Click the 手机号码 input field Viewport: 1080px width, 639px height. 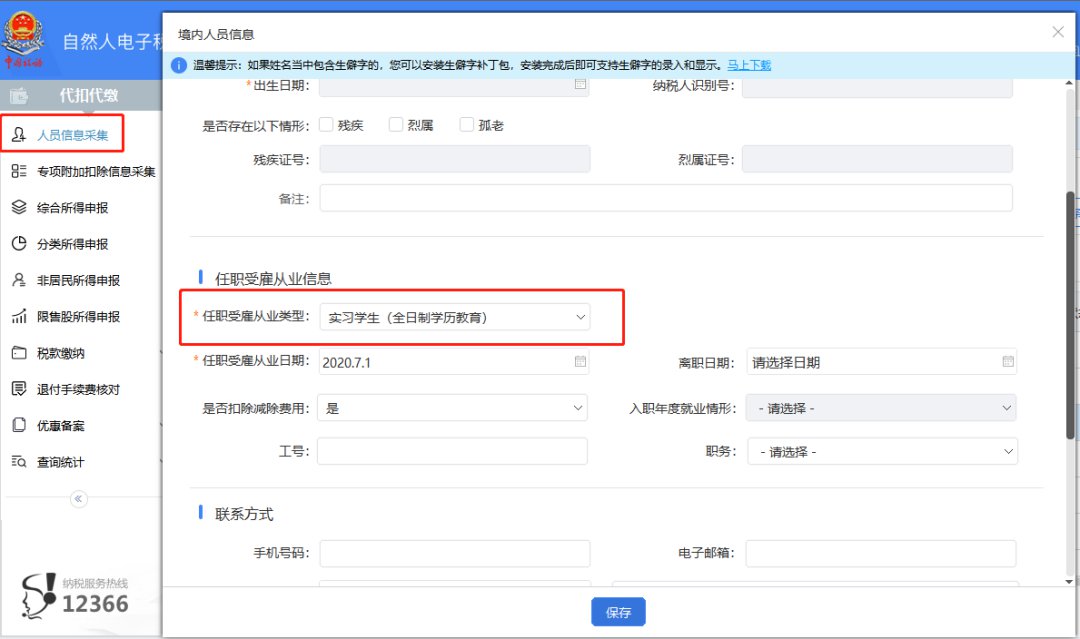(455, 553)
